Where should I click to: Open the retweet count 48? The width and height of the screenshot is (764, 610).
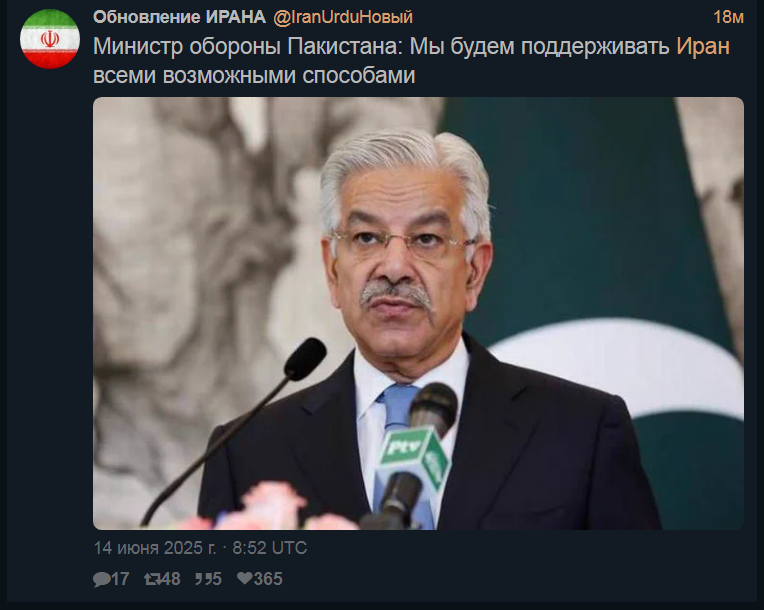pos(171,579)
